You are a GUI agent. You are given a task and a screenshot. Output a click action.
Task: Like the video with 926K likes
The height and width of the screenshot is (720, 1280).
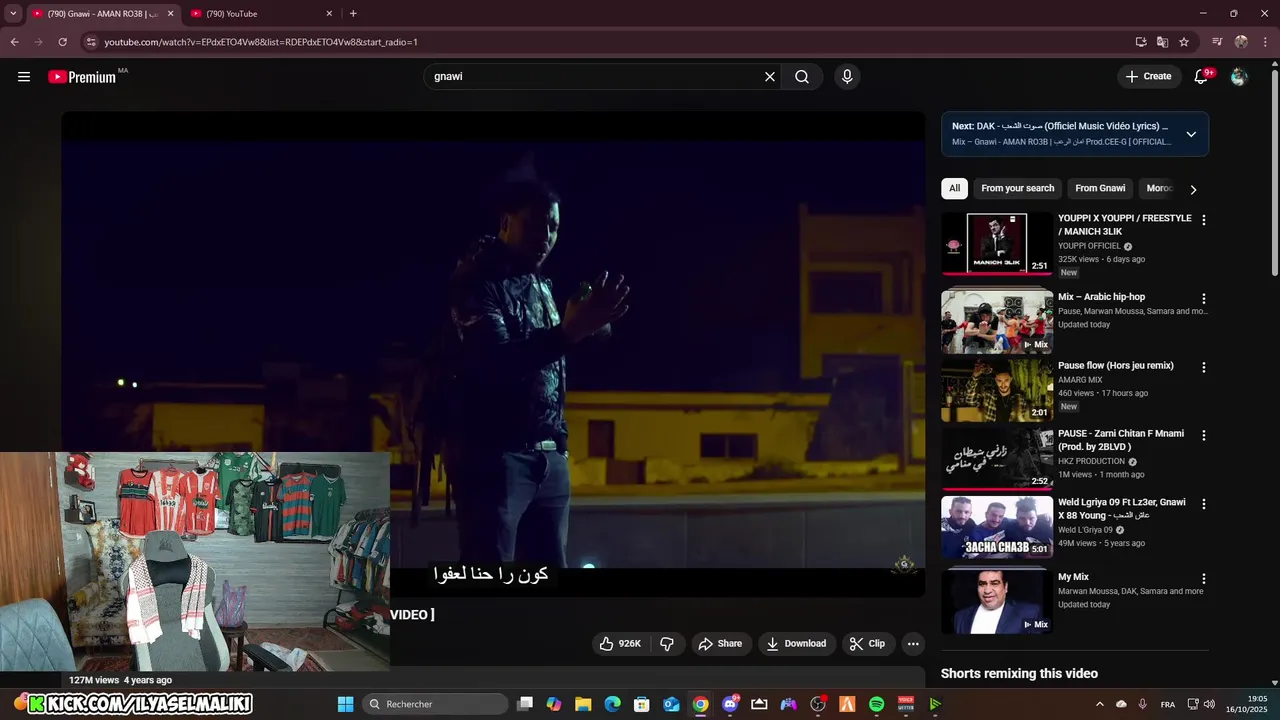(620, 644)
